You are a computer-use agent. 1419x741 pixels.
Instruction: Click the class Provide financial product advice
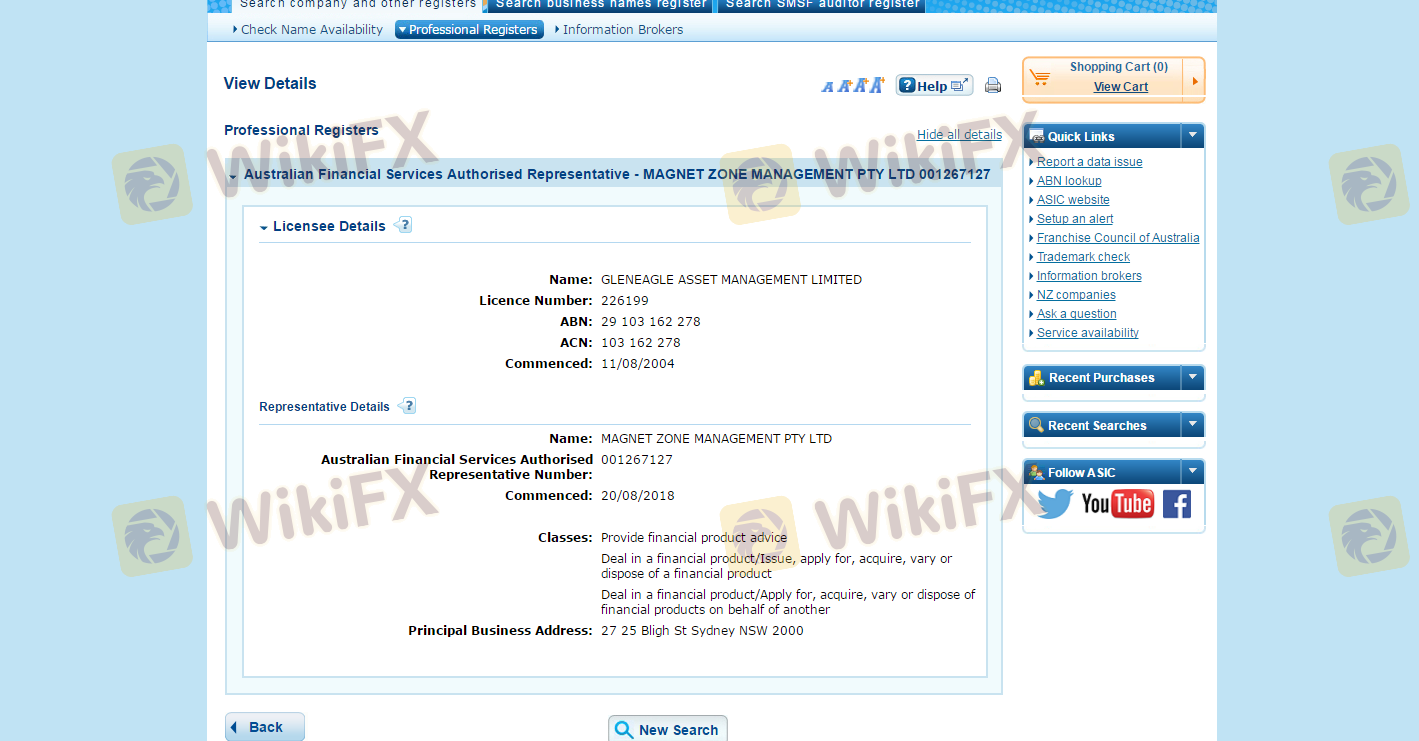coord(694,538)
